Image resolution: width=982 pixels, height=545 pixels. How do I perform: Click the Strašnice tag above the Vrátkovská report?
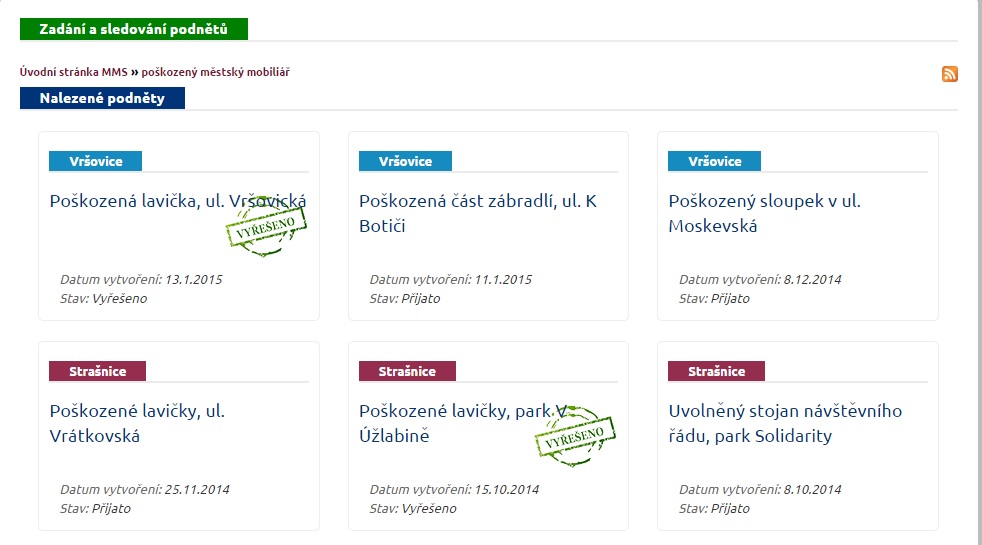pyautogui.click(x=97, y=371)
